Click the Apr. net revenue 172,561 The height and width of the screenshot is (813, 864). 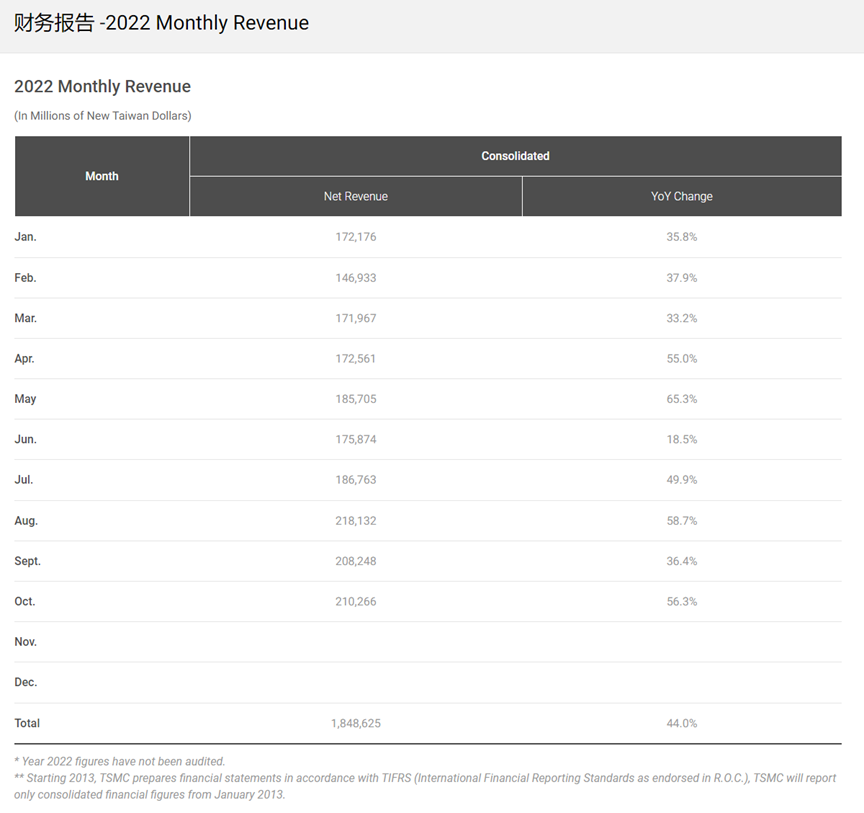point(355,358)
